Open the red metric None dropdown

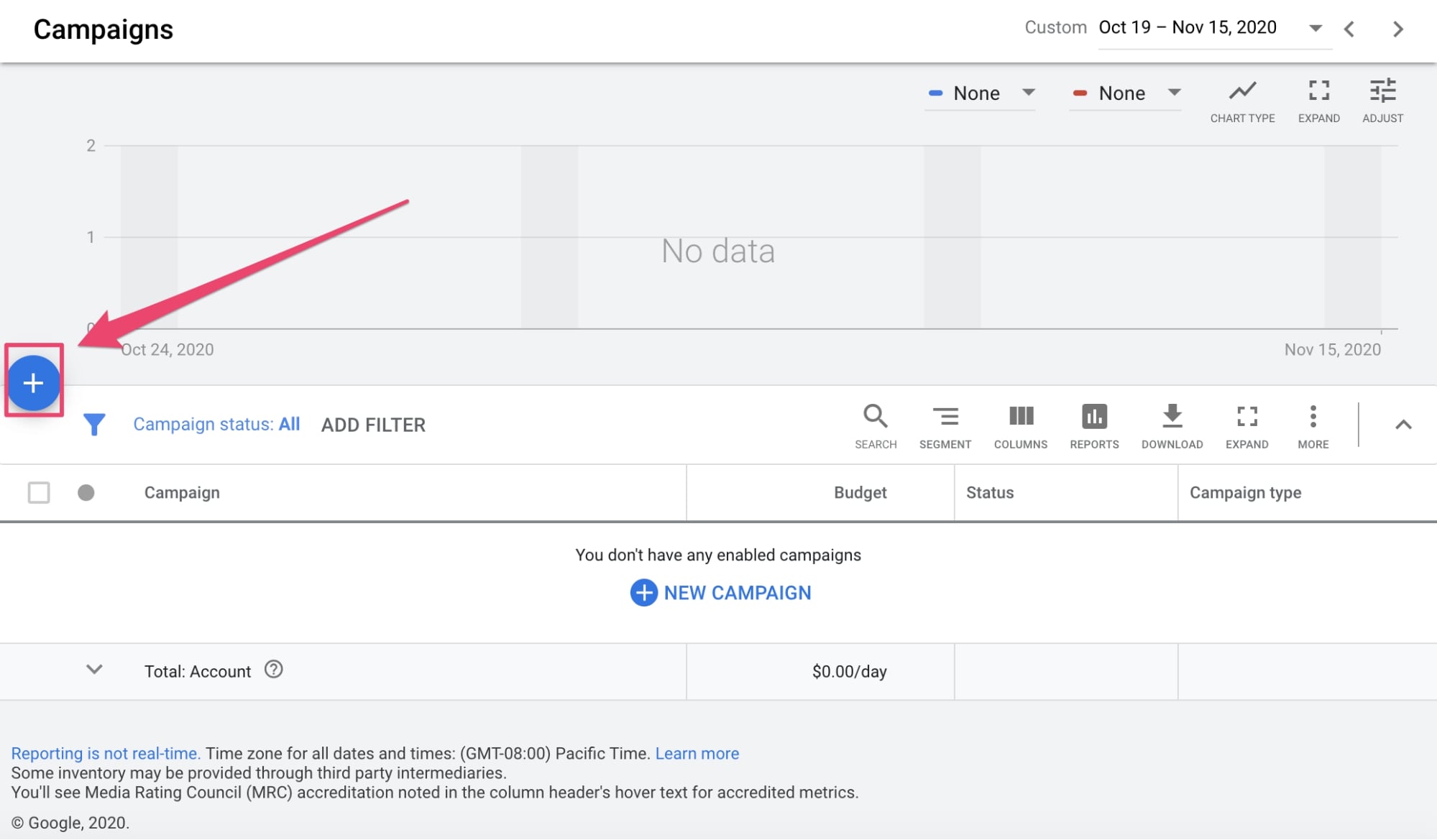[1126, 93]
